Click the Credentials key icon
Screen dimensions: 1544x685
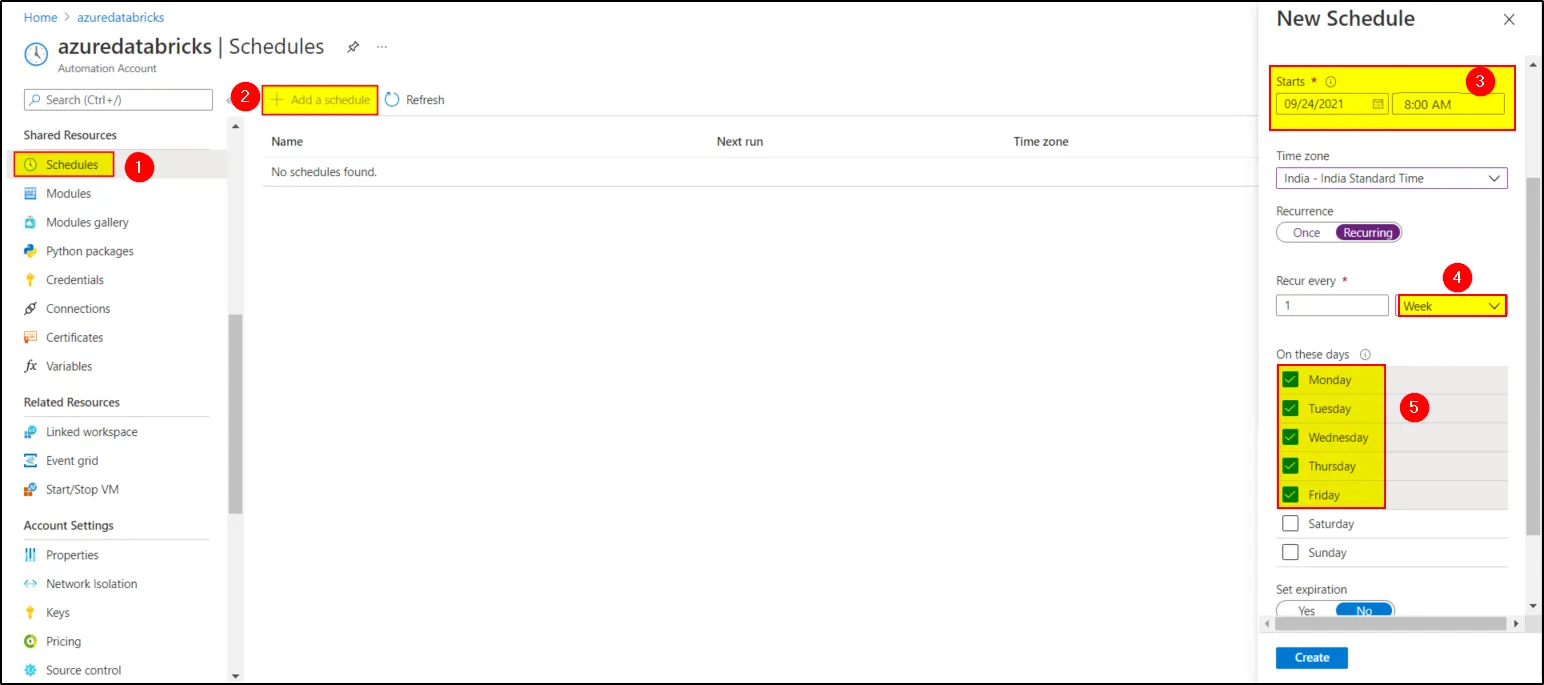(x=30, y=280)
